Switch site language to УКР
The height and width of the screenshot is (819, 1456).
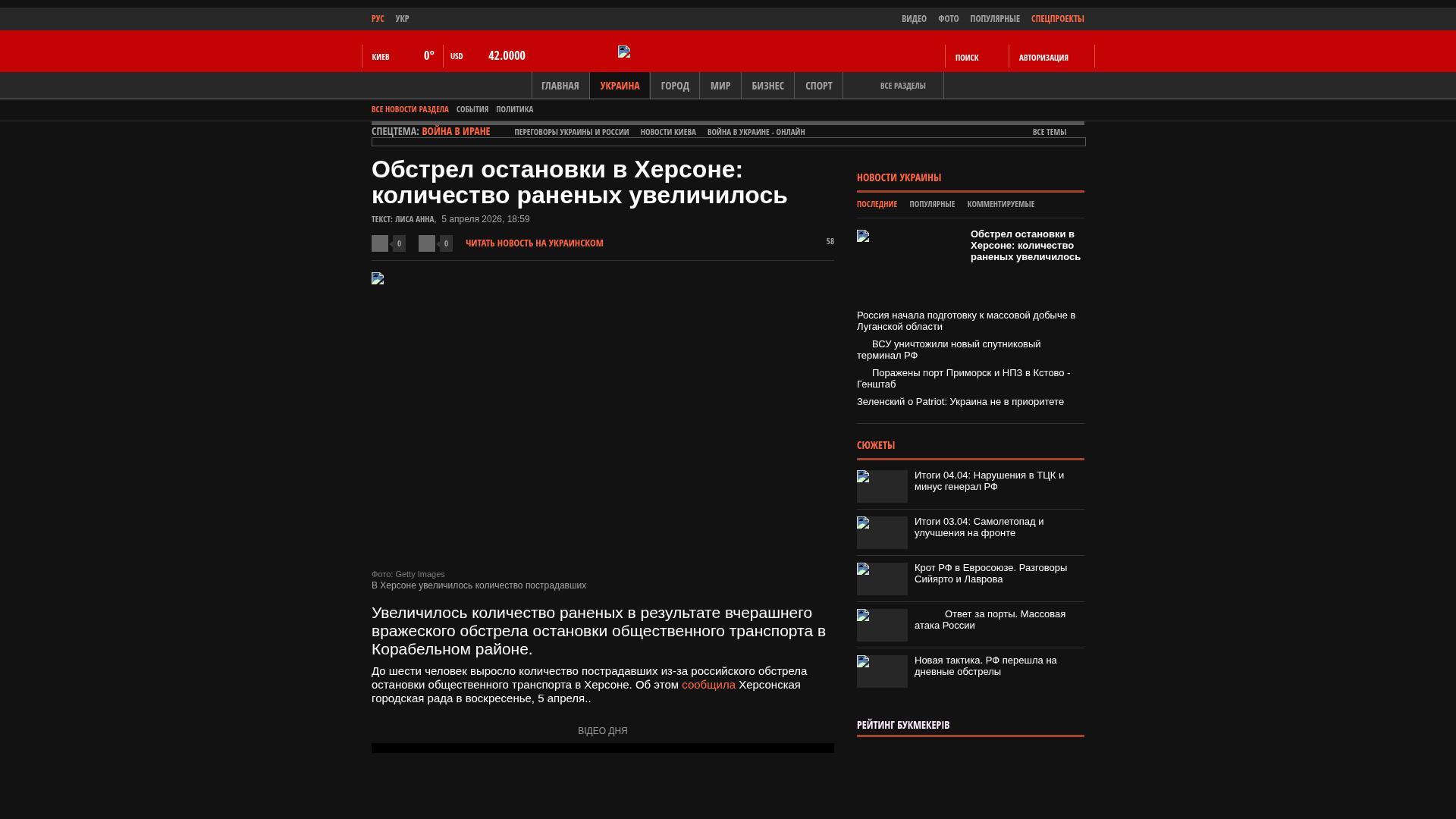point(402,19)
